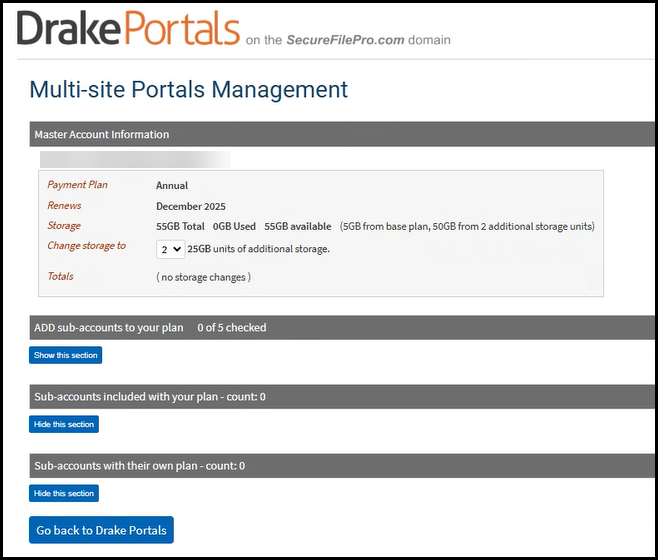658x560 pixels.
Task: Click the Annual payment plan value
Action: click(172, 186)
